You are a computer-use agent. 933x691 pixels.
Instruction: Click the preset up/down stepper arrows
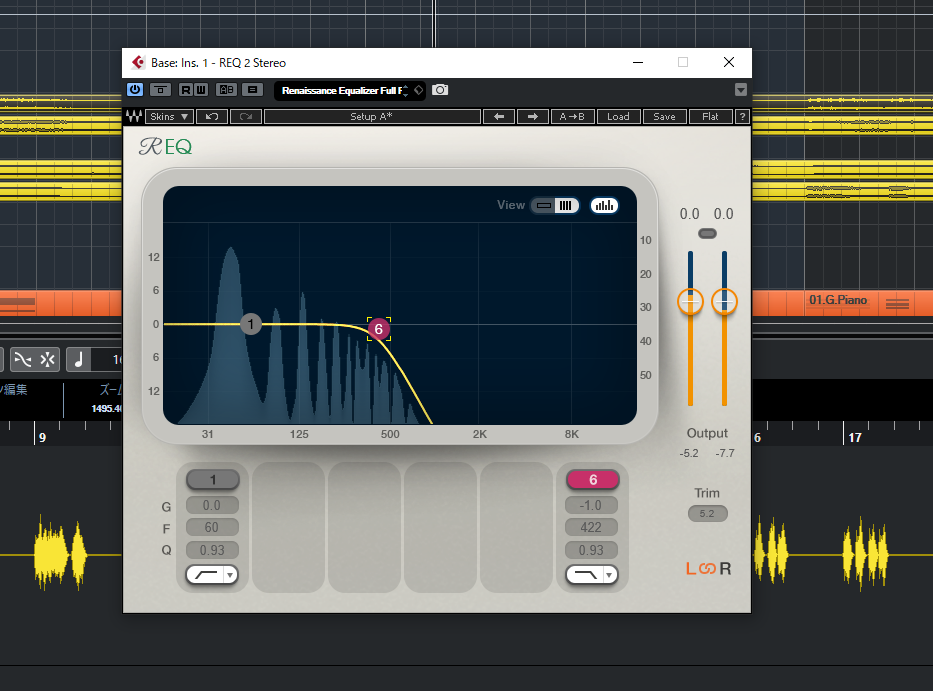coord(406,90)
